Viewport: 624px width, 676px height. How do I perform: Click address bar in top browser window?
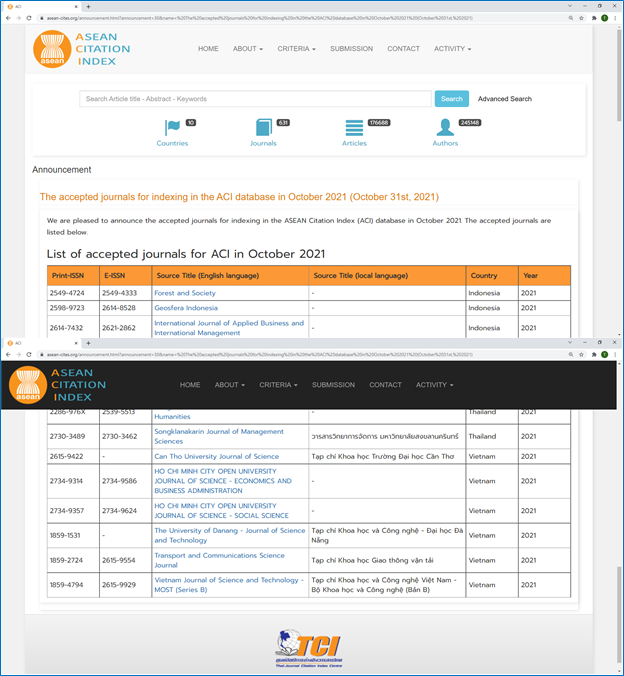coord(302,18)
